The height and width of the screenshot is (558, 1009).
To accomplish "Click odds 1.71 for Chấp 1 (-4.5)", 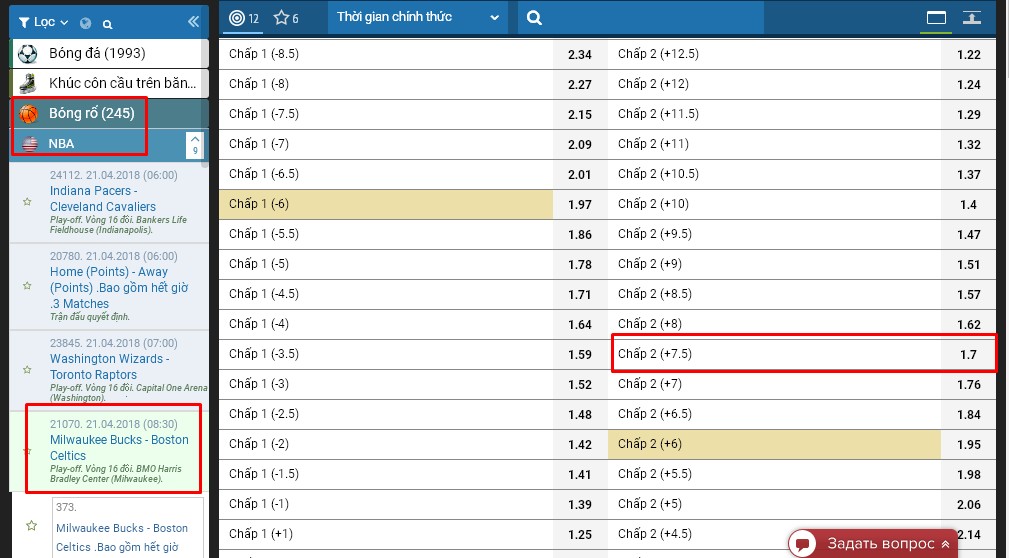I will click(580, 295).
